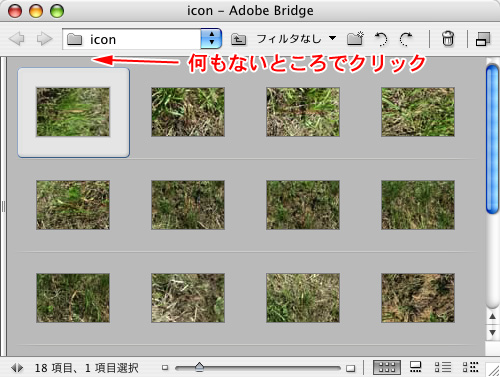Toggle the side panels with the double-arrow icon

pyautogui.click(x=17, y=368)
